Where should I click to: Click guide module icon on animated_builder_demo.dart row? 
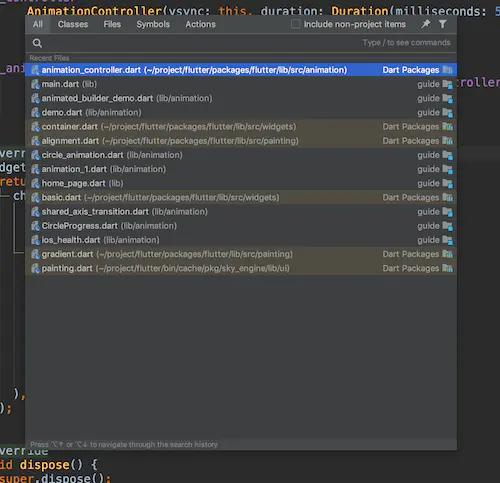click(x=447, y=99)
